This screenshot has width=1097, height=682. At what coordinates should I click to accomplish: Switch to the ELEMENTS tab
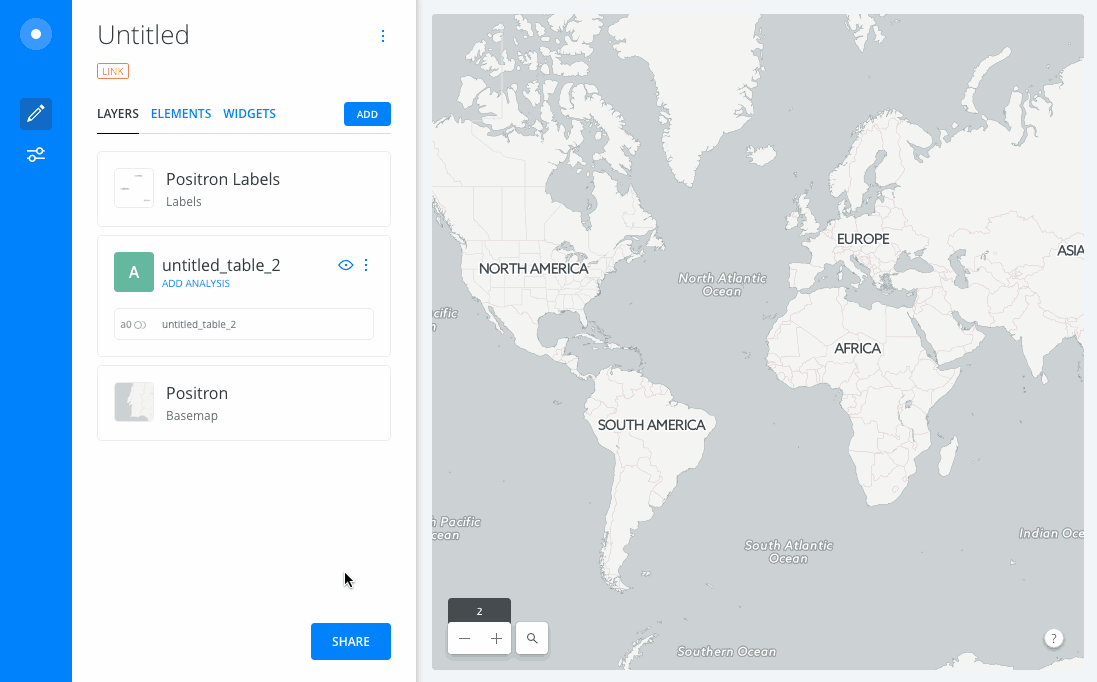[181, 113]
